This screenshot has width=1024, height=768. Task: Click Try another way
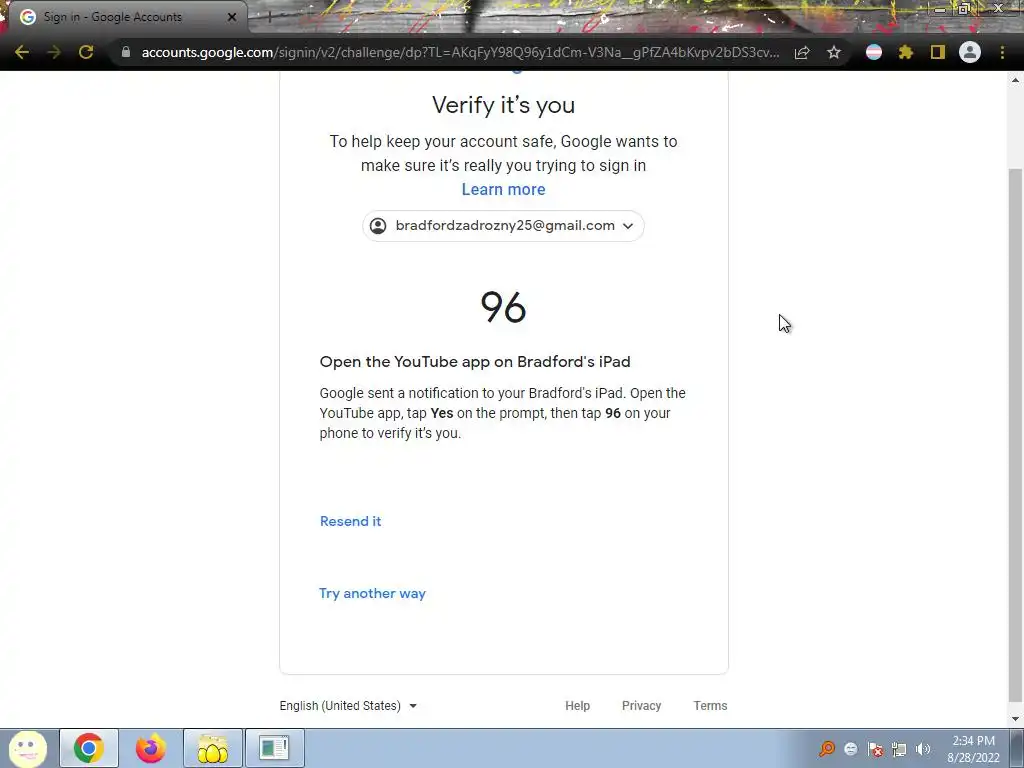tap(372, 593)
